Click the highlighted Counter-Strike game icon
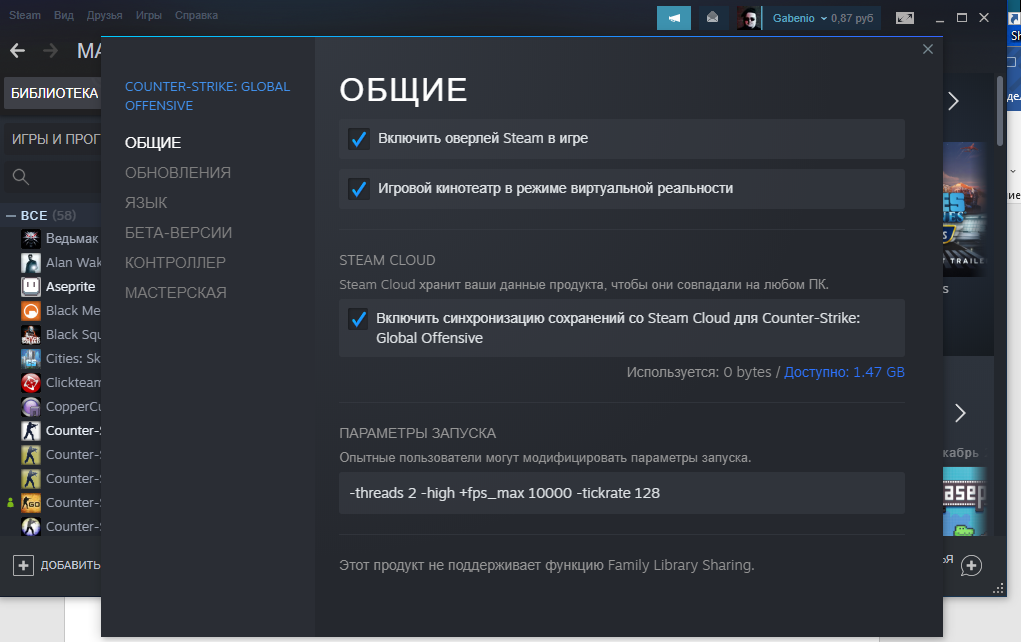 pyautogui.click(x=31, y=431)
